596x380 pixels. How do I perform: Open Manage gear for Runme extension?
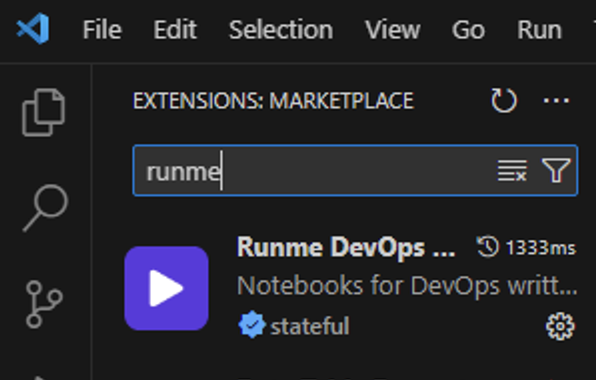pyautogui.click(x=560, y=326)
